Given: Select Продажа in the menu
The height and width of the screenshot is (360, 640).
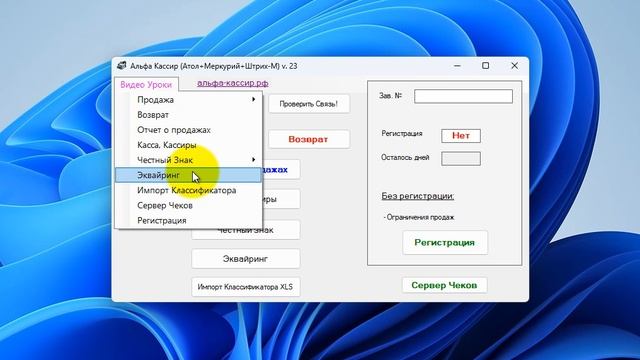Looking at the screenshot, I should 188,100.
